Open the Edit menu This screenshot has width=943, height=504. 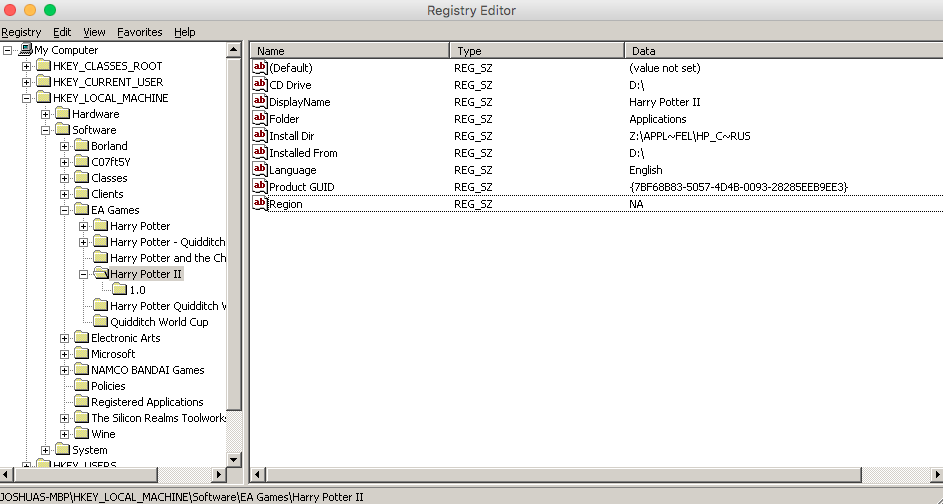point(62,32)
